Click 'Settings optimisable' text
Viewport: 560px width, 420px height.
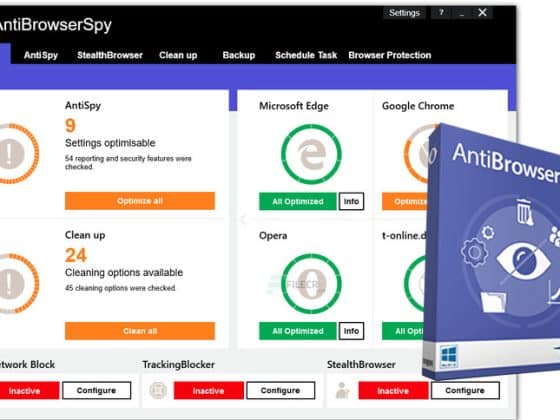110,143
